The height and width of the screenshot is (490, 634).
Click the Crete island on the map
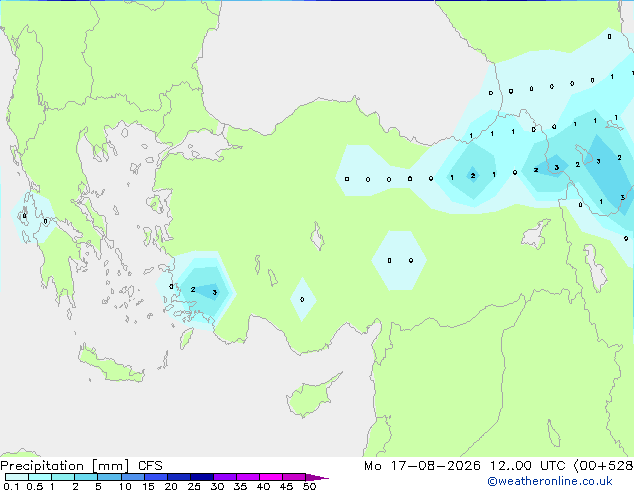pos(110,366)
